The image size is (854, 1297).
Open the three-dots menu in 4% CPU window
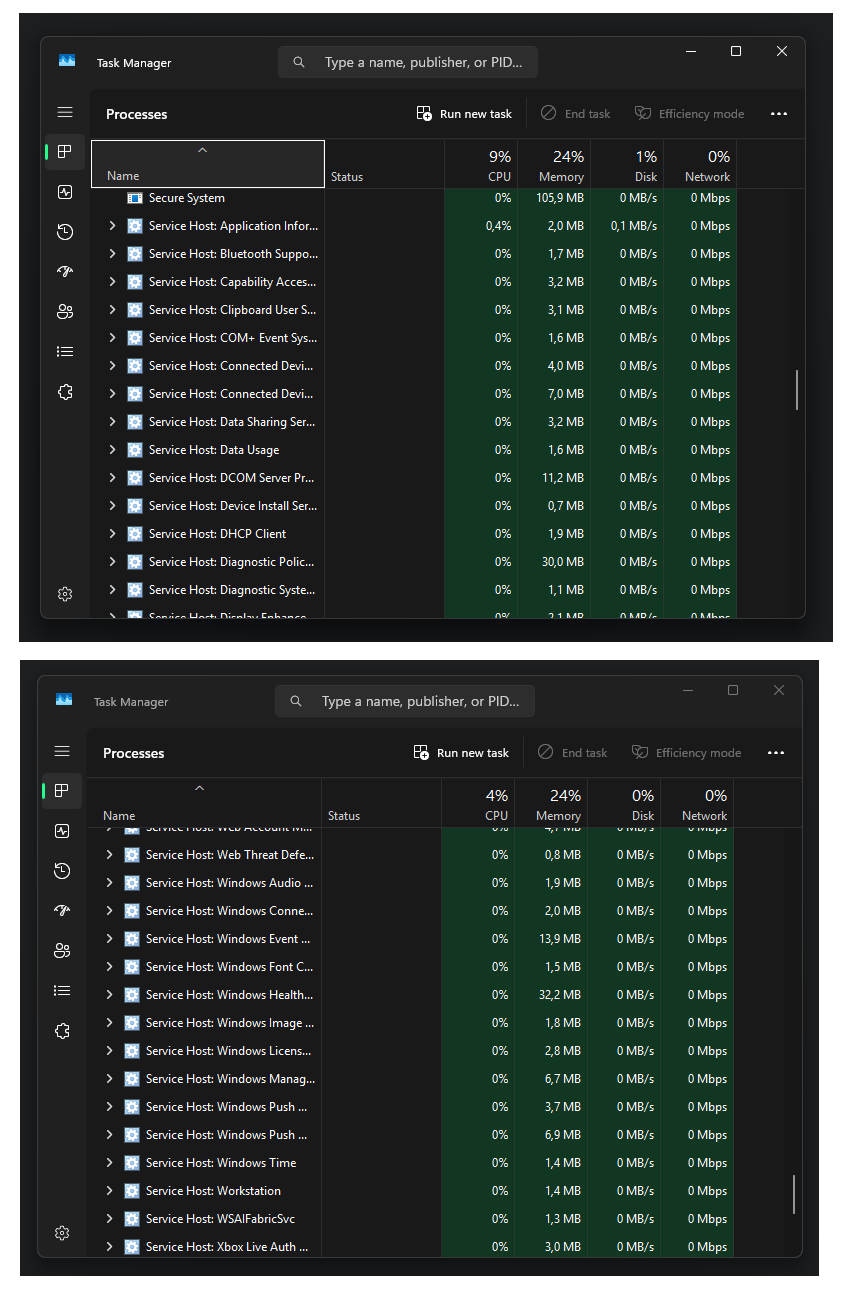pyautogui.click(x=776, y=753)
